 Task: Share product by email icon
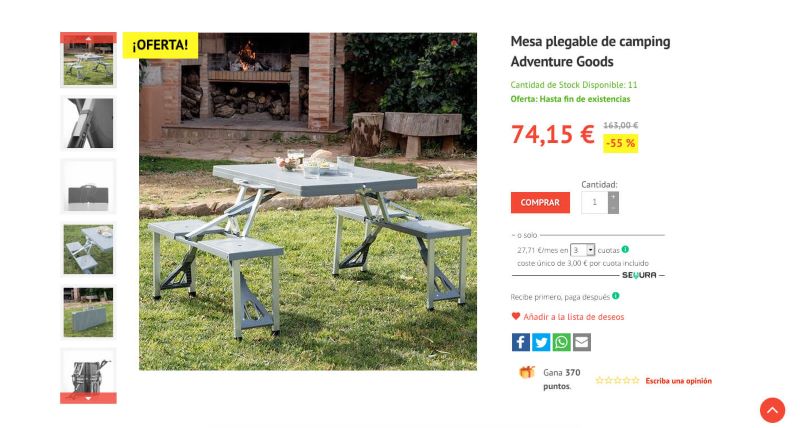pos(582,342)
